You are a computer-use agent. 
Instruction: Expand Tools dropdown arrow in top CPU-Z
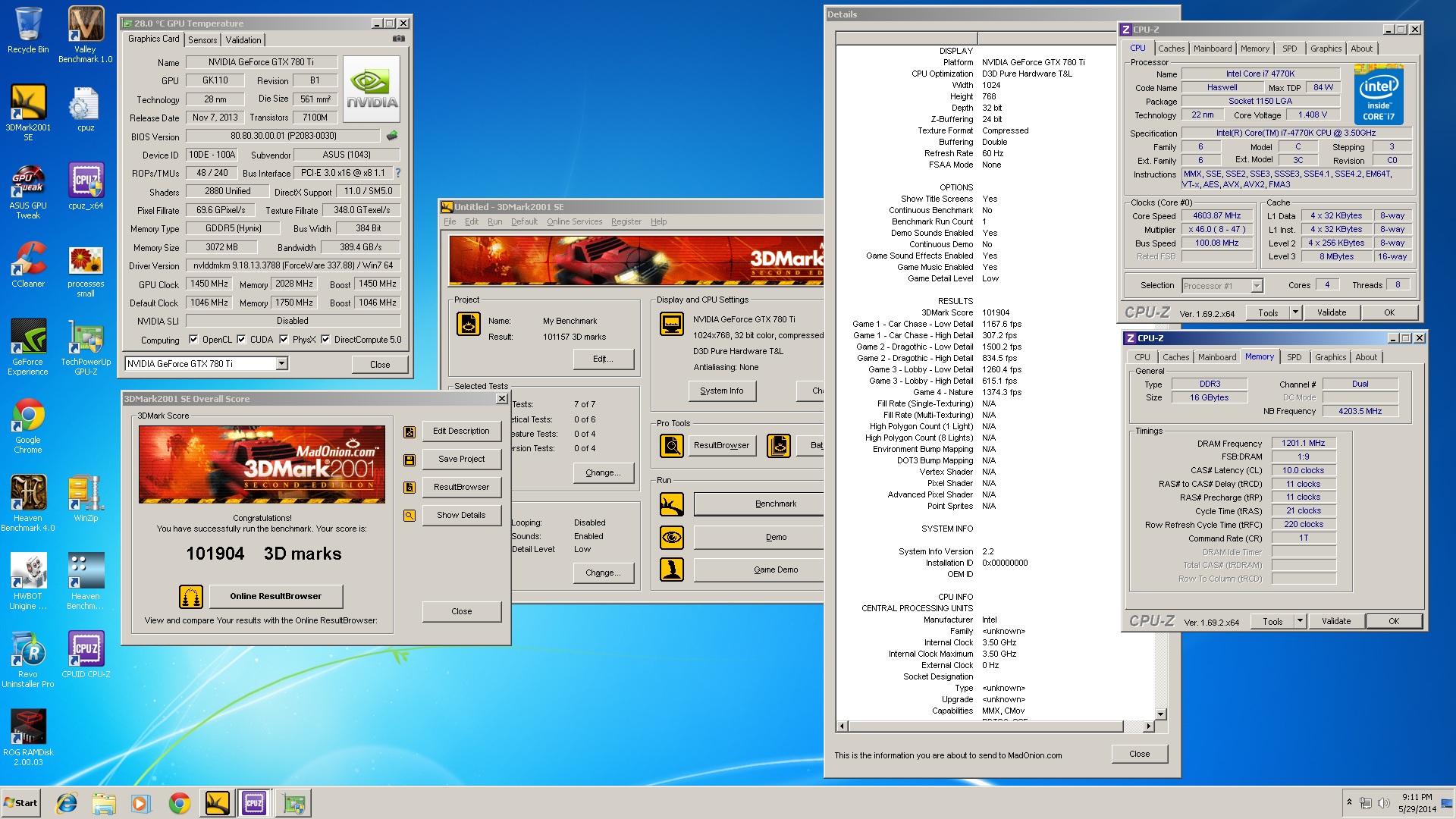pyautogui.click(x=1295, y=312)
